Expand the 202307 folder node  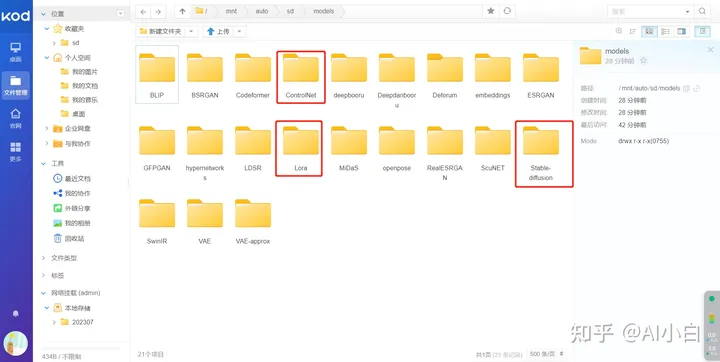click(54, 322)
